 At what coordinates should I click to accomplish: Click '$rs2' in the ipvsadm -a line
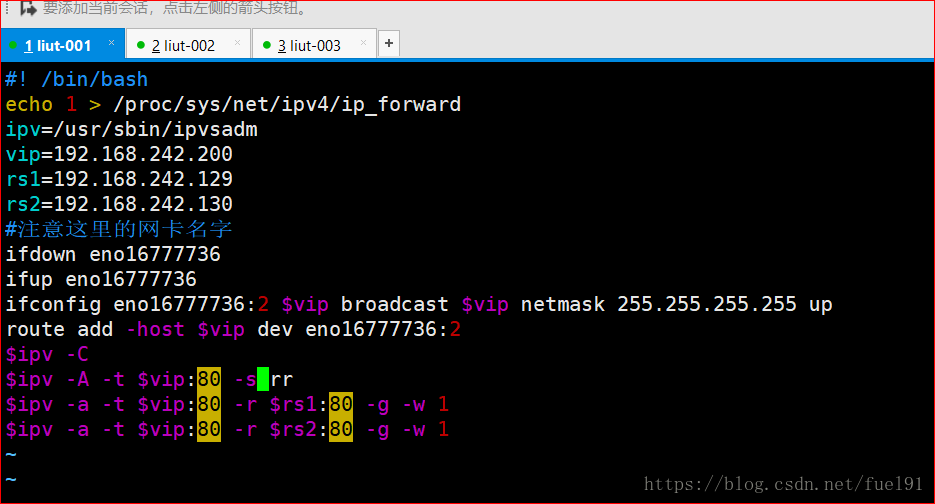coord(293,430)
